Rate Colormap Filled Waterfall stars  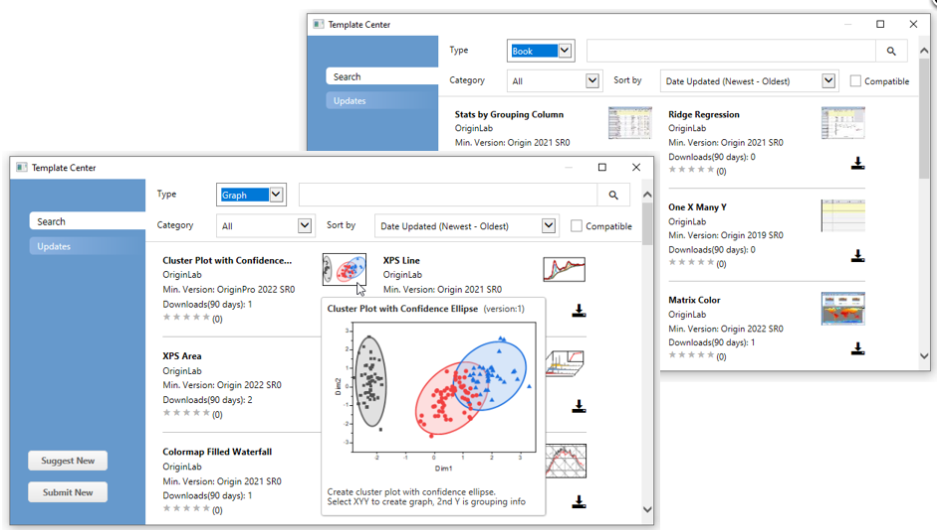click(186, 508)
